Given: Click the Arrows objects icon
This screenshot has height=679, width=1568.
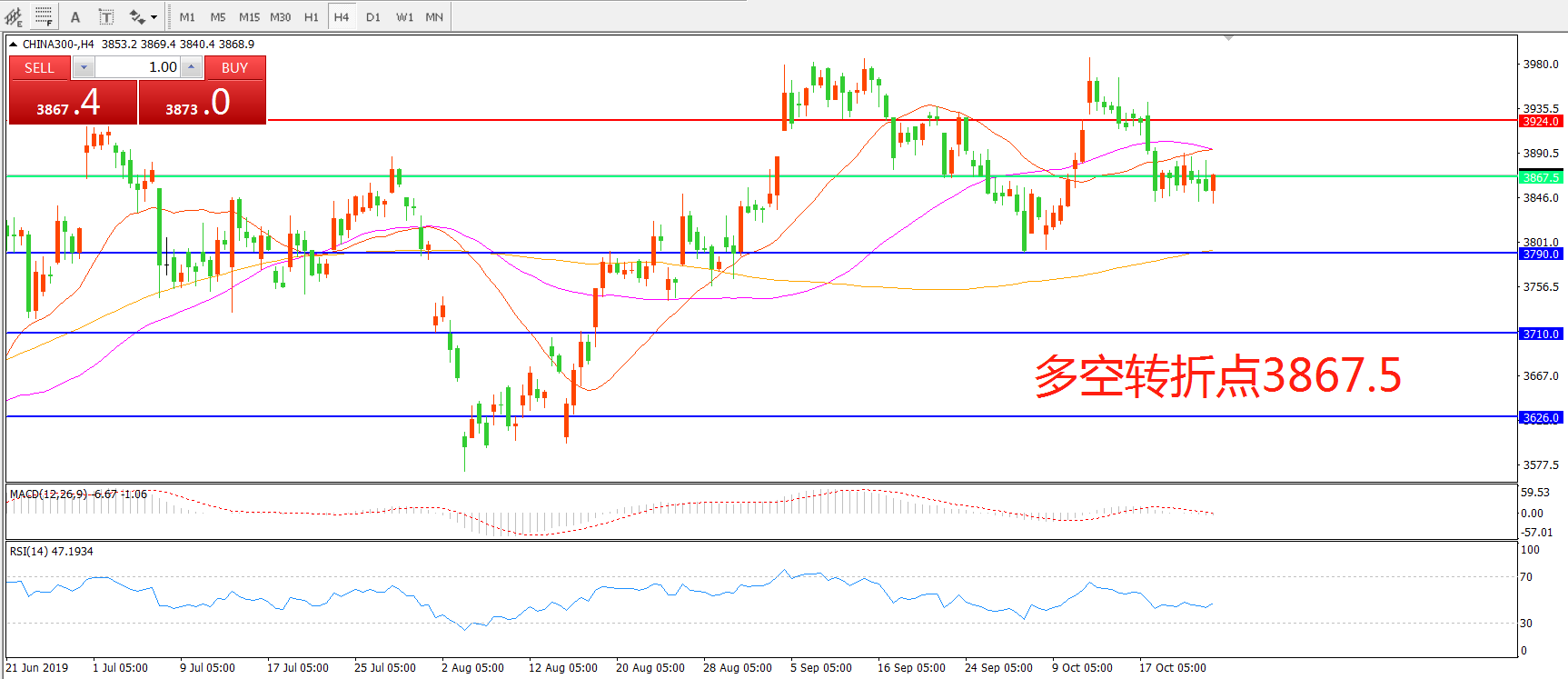Looking at the screenshot, I should point(136,16).
